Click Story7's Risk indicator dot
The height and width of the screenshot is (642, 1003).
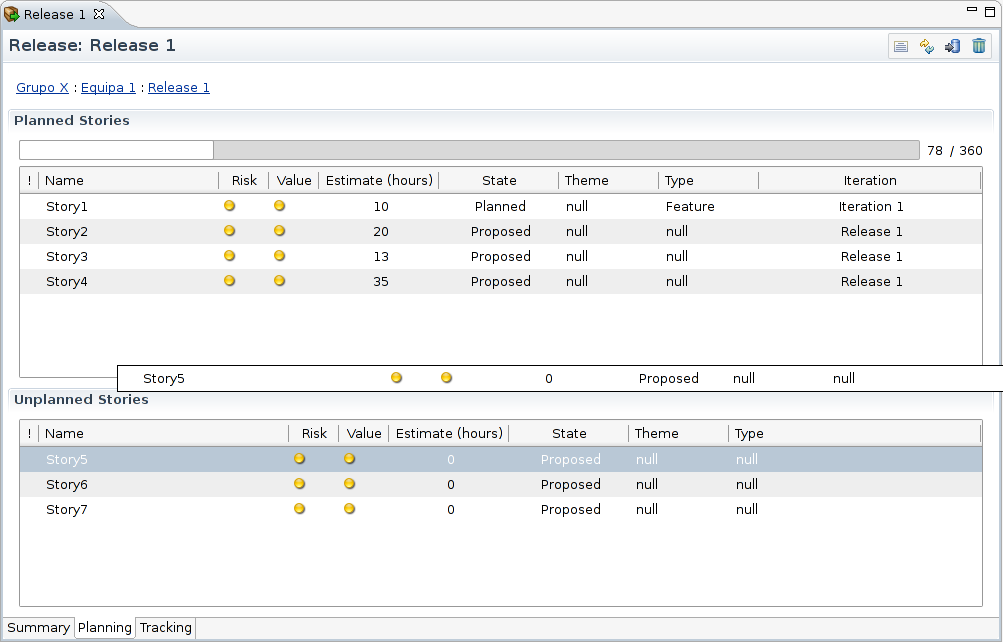point(299,509)
